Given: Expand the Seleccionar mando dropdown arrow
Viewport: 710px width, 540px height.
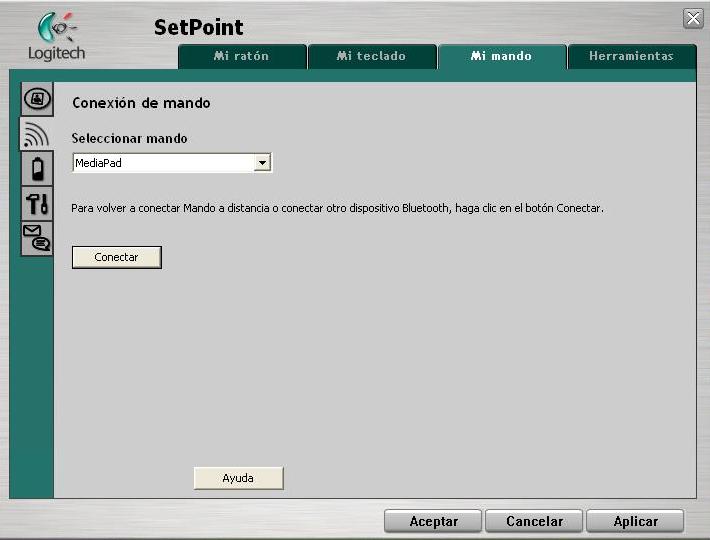Looking at the screenshot, I should pos(262,163).
